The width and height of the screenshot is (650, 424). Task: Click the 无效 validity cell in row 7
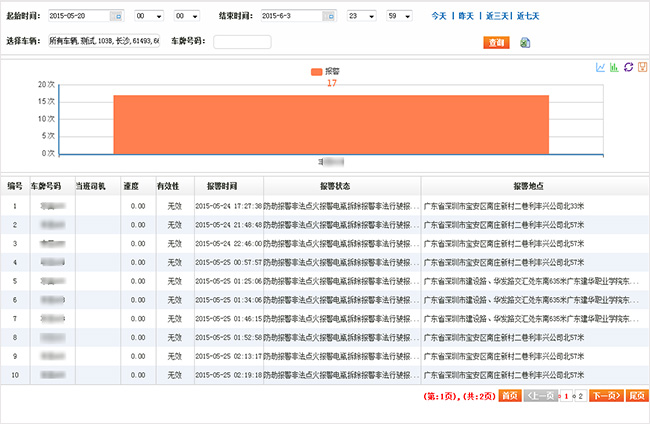point(175,319)
